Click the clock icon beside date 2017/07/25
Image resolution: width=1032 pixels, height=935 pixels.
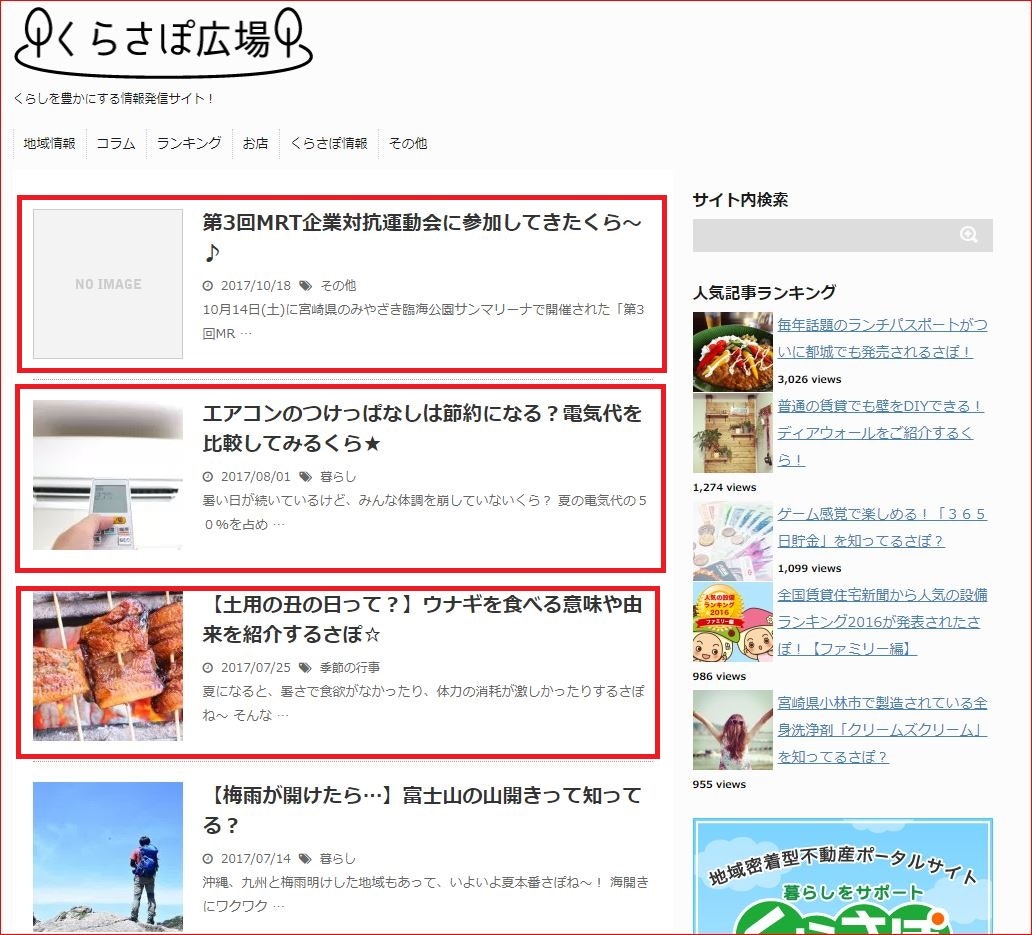(x=207, y=667)
